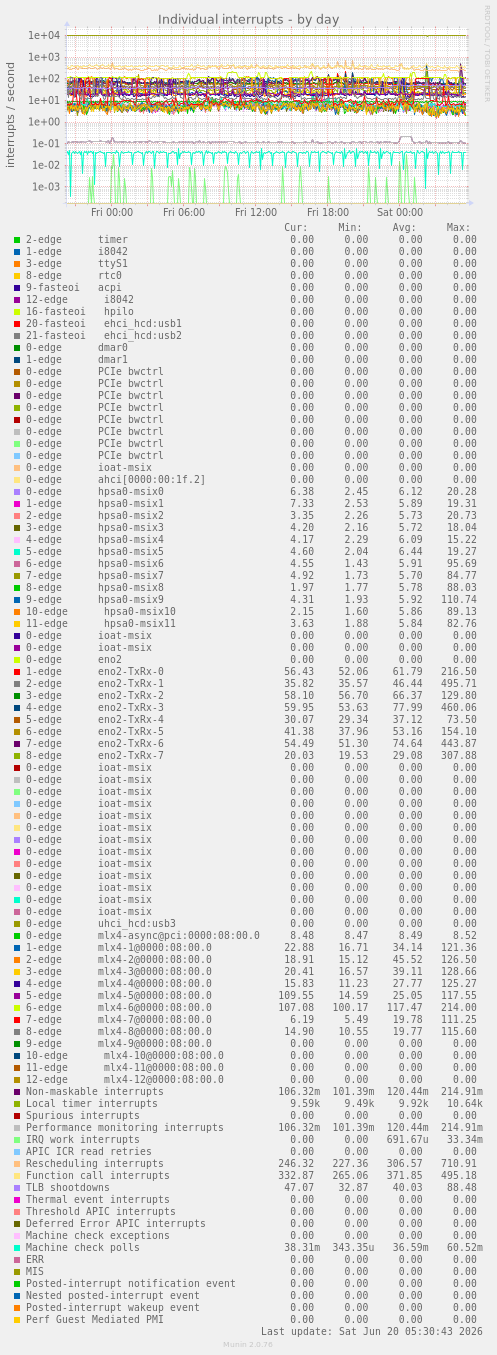This screenshot has height=1355, width=497.
Task: Click the Rescheduling interrupts color swatch
Action: pyautogui.click(x=17, y=1164)
